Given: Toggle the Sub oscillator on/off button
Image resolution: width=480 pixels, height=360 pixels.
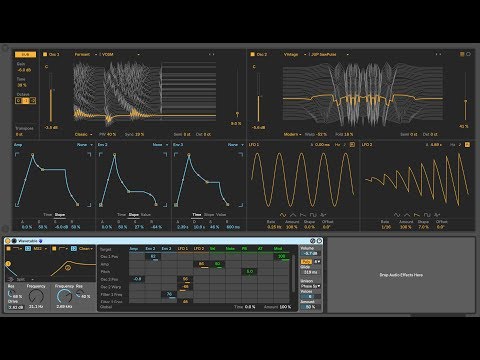Looking at the screenshot, I should pyautogui.click(x=25, y=54).
